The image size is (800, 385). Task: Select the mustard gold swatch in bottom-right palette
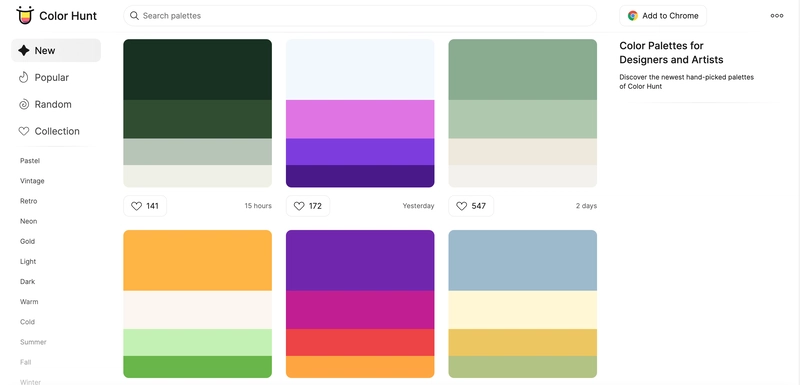click(522, 343)
